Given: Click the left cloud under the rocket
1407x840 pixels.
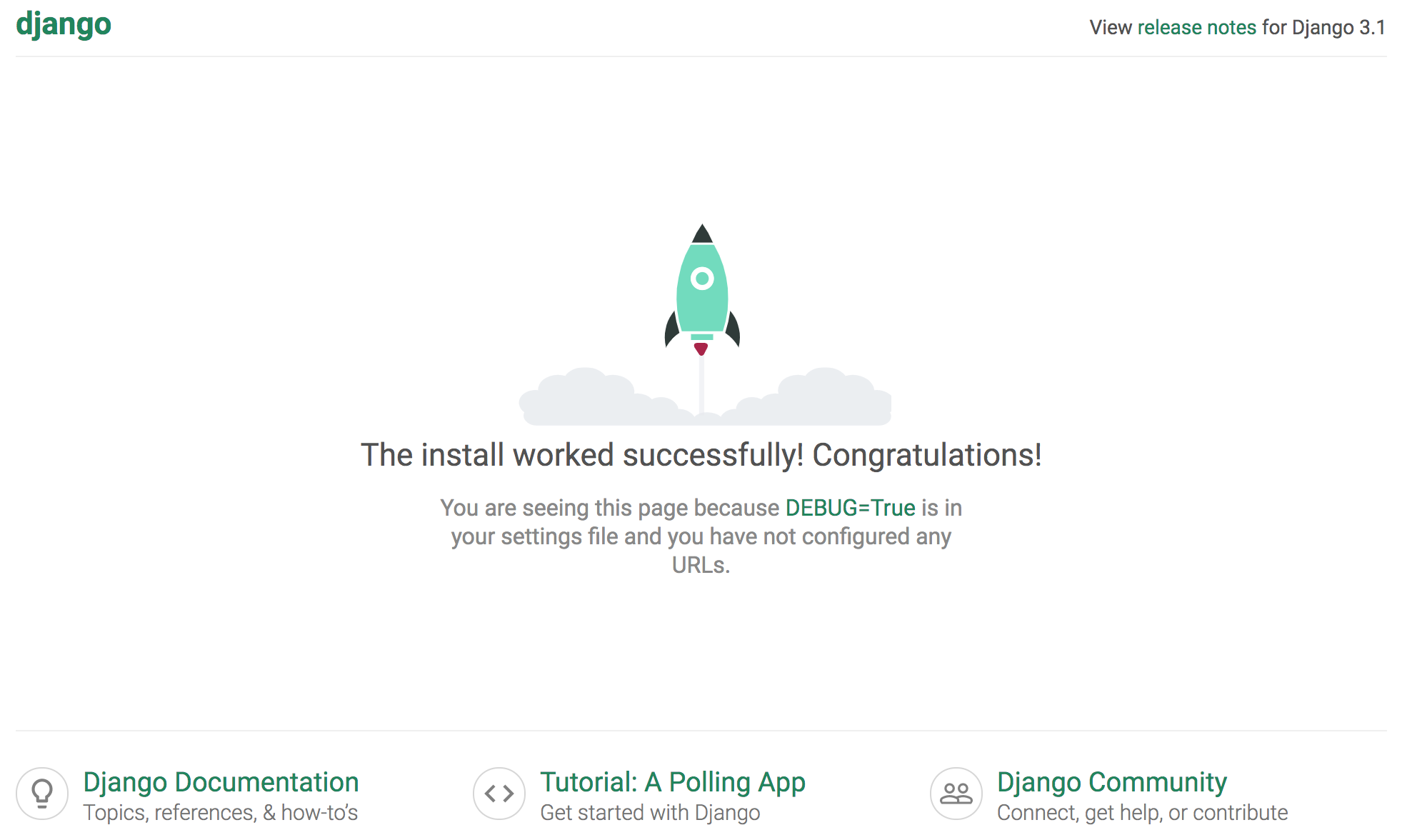Looking at the screenshot, I should [x=593, y=400].
